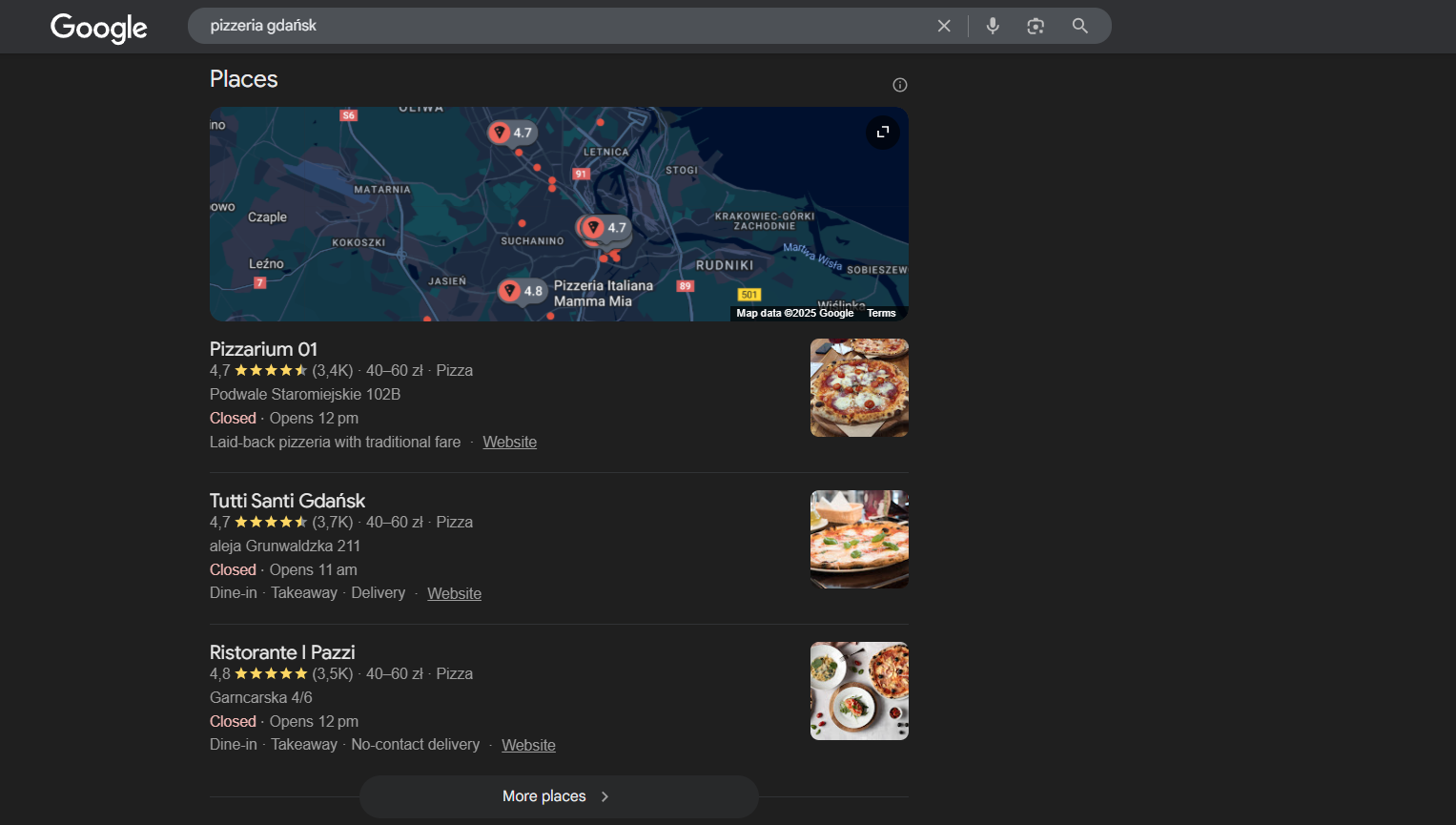The width and height of the screenshot is (1456, 825).
Task: Select the 4.7 pizza pin near Suchanino
Action: (x=606, y=227)
